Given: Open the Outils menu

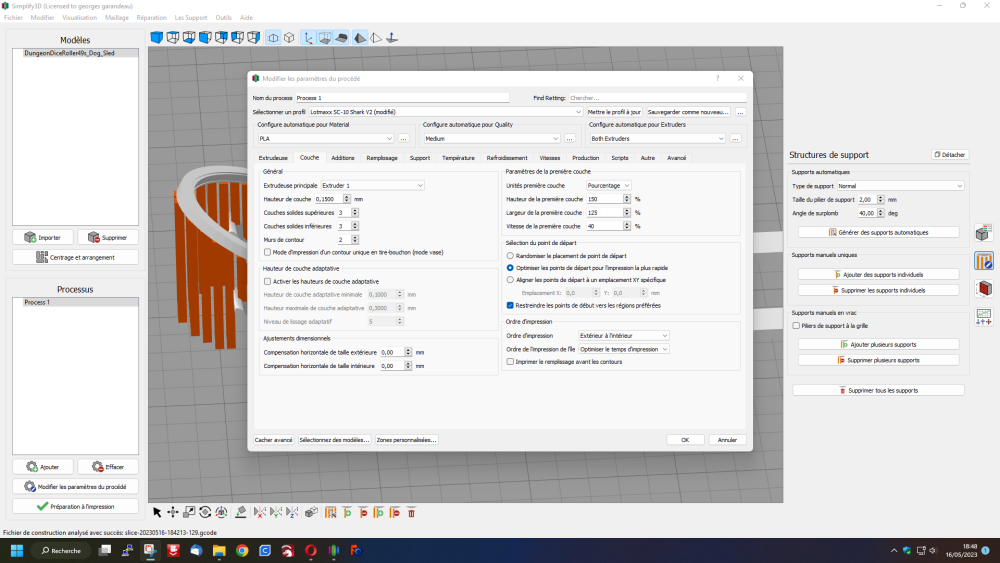Looking at the screenshot, I should [223, 18].
